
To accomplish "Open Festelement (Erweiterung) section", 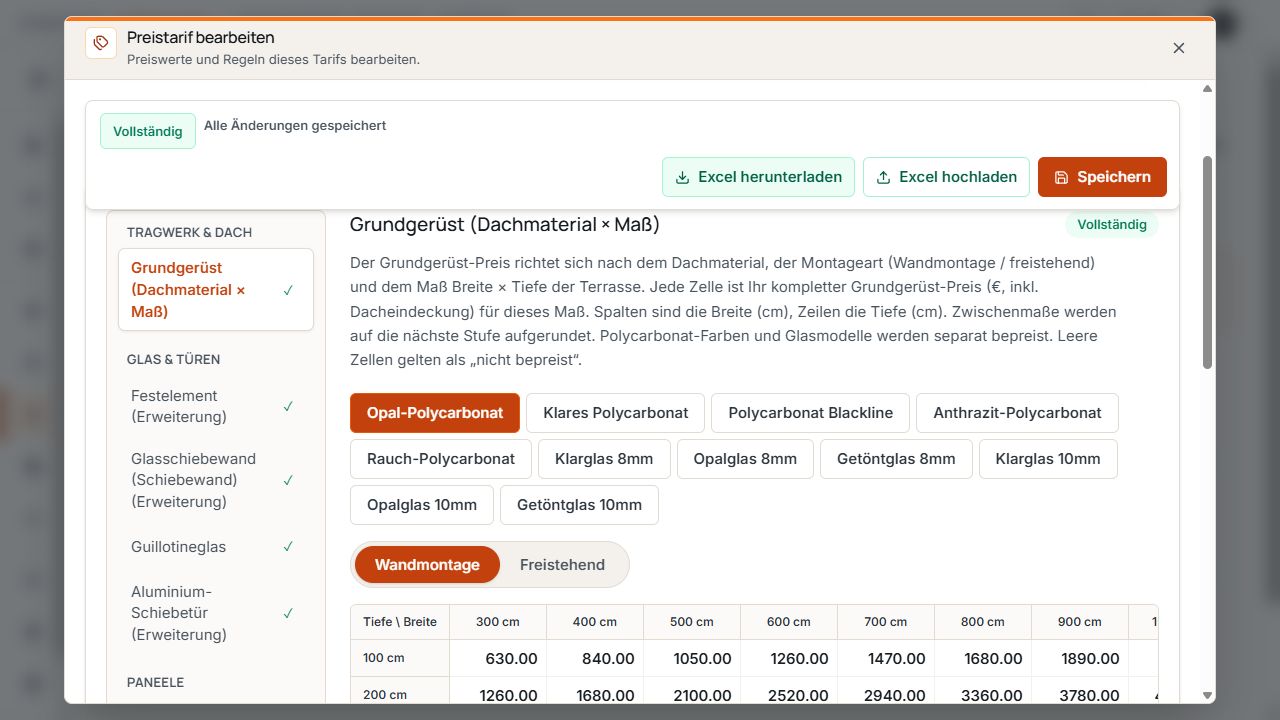I will point(215,406).
